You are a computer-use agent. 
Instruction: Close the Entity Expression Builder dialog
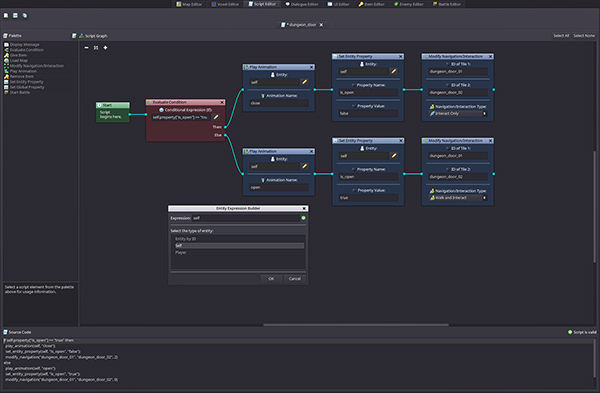coord(304,209)
